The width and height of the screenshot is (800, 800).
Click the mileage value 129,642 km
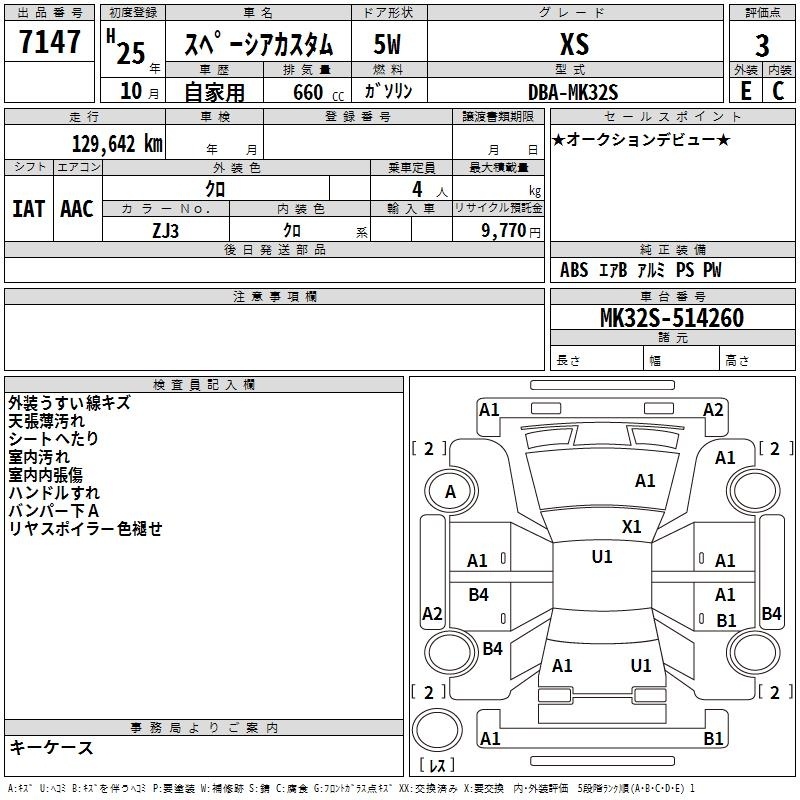pos(117,144)
